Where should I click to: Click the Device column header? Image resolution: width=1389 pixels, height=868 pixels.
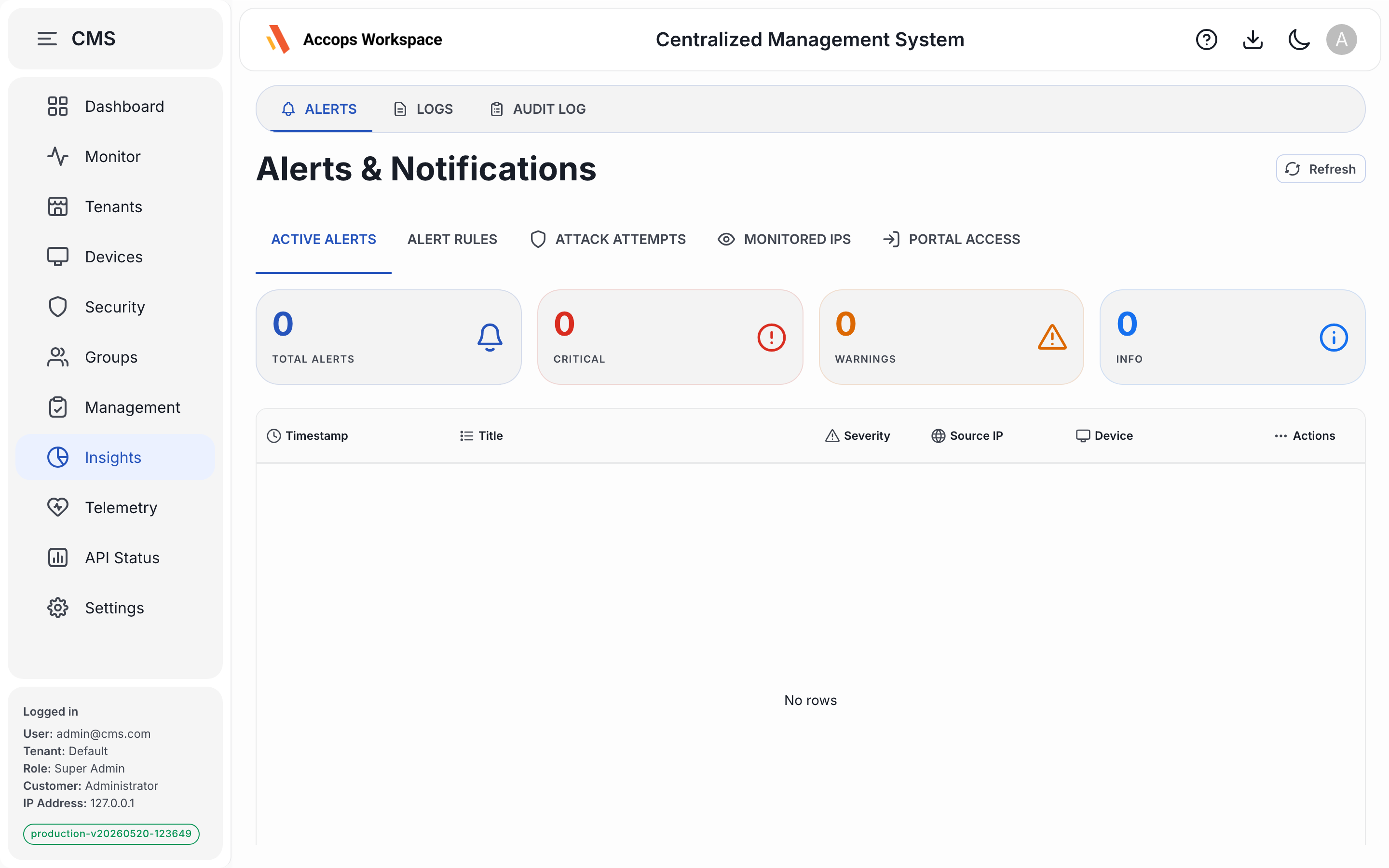pyautogui.click(x=1104, y=436)
